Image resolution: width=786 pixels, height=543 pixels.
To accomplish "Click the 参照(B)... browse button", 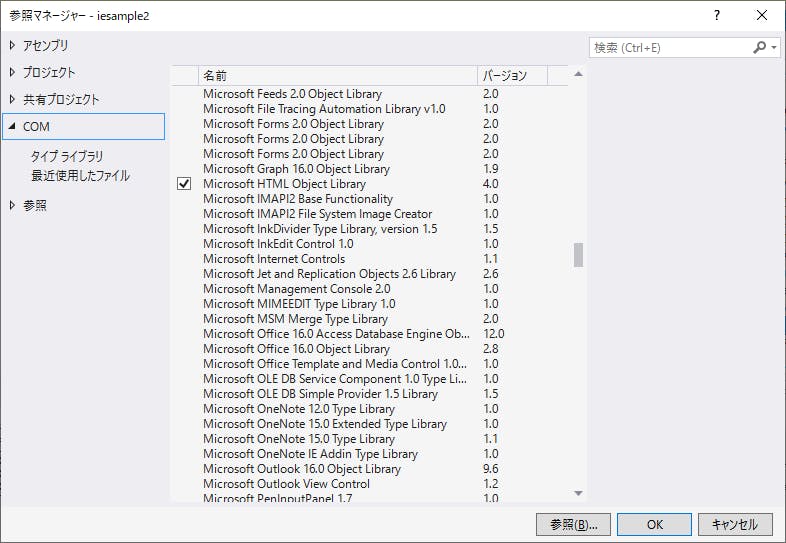I will pyautogui.click(x=573, y=524).
